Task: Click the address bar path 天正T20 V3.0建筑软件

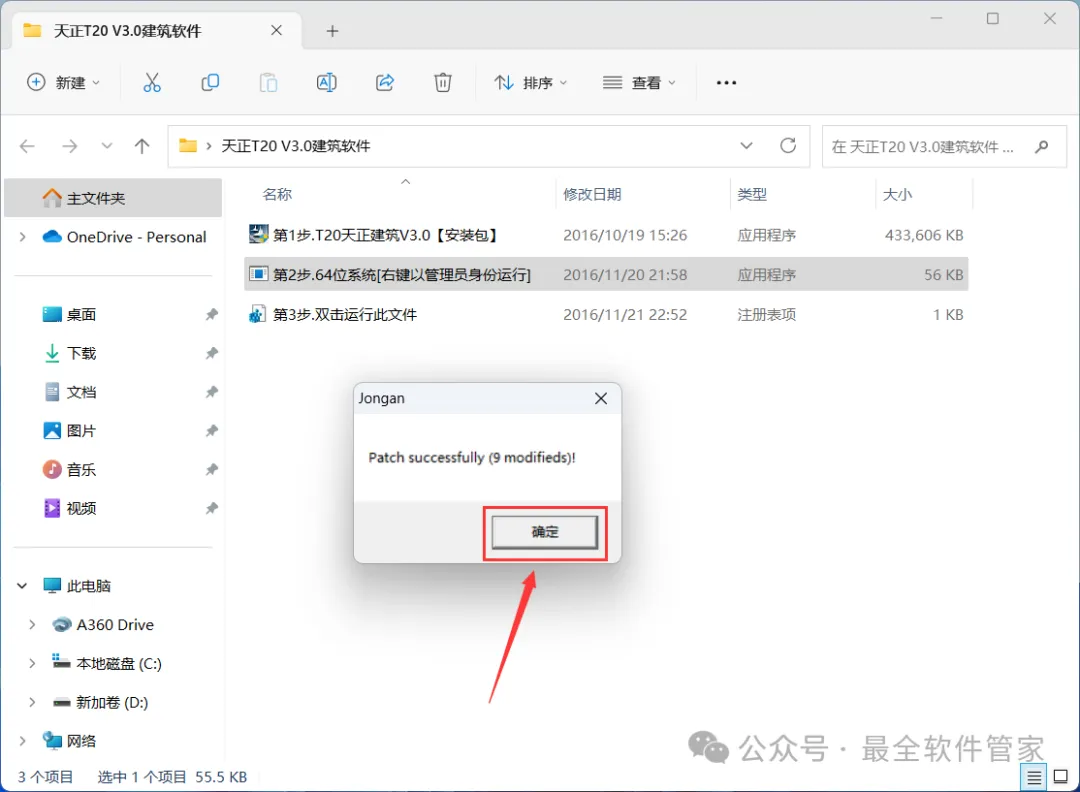Action: coord(295,146)
